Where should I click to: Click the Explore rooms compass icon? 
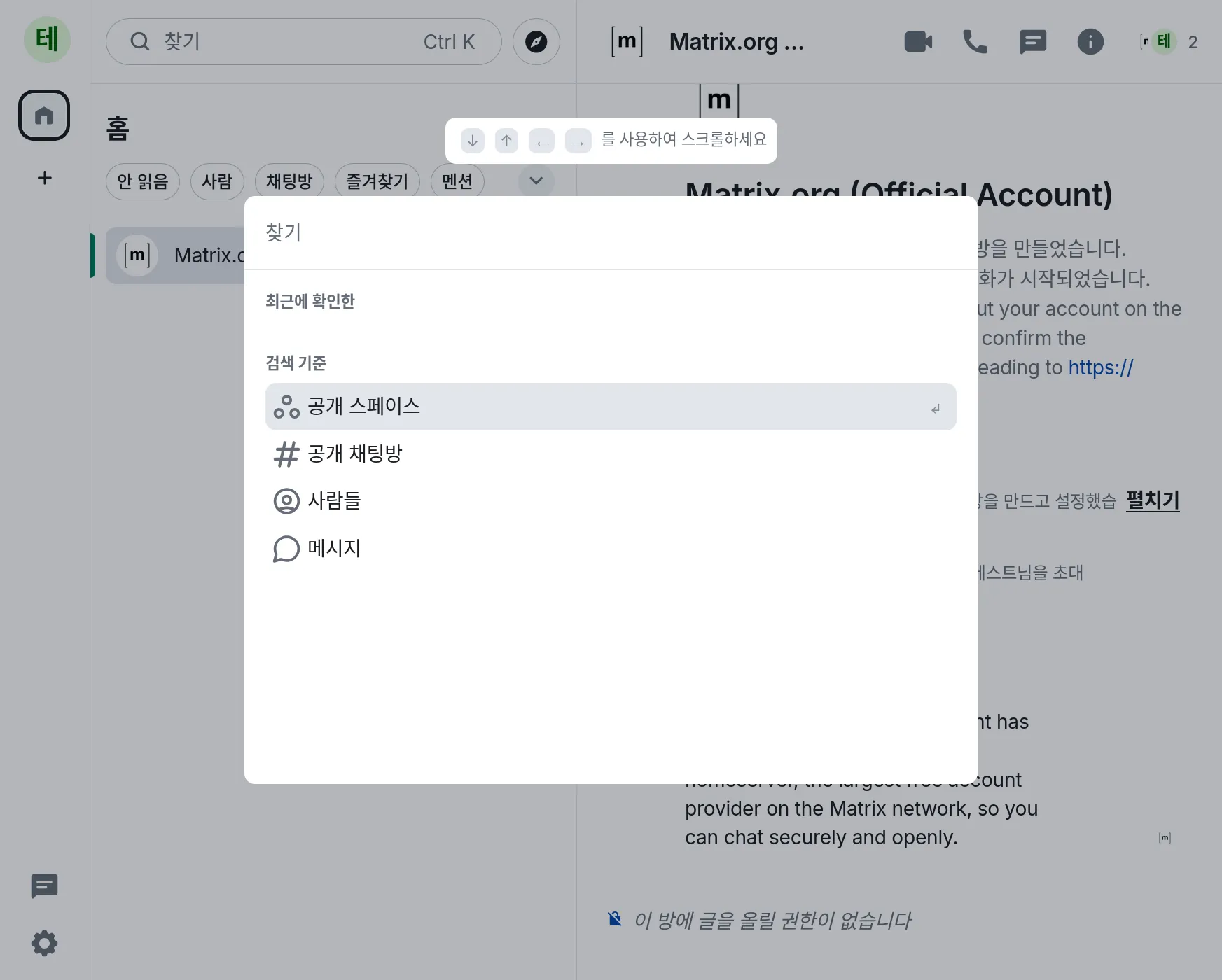pos(536,42)
